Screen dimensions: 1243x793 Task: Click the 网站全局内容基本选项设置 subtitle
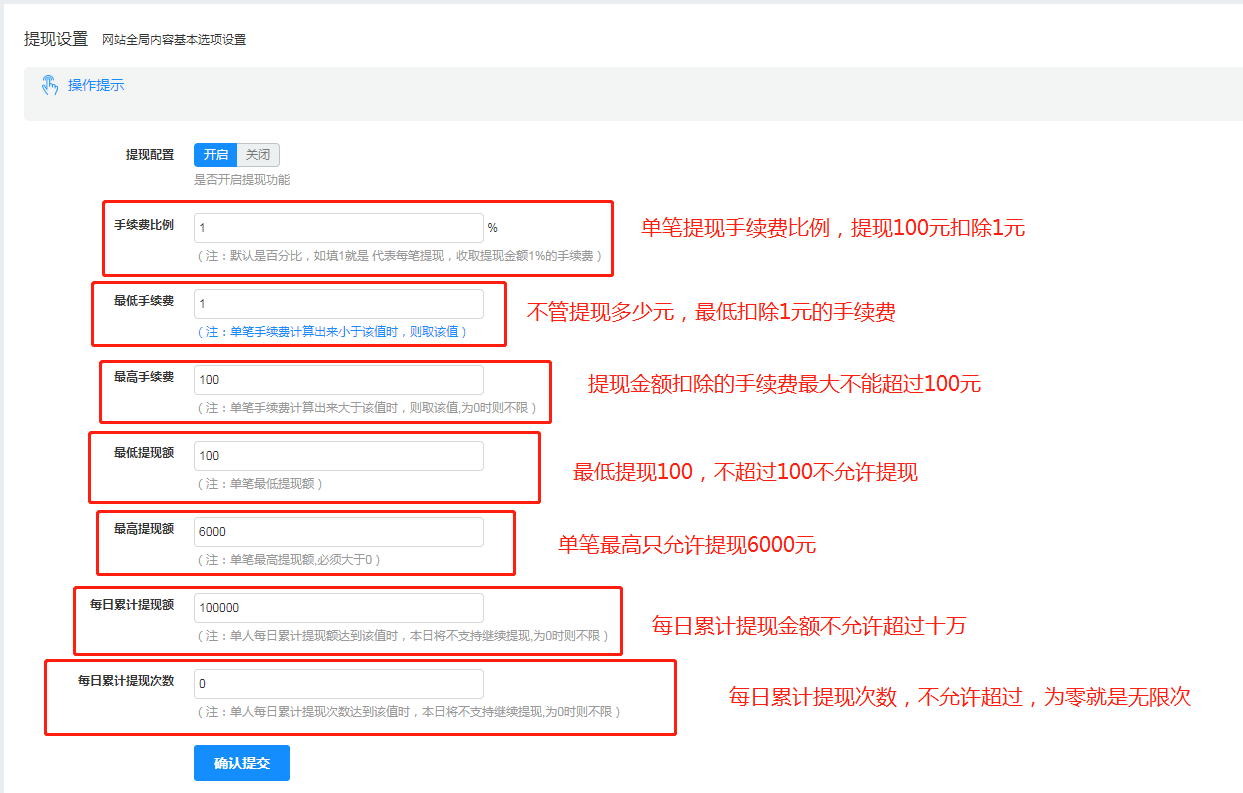[174, 40]
